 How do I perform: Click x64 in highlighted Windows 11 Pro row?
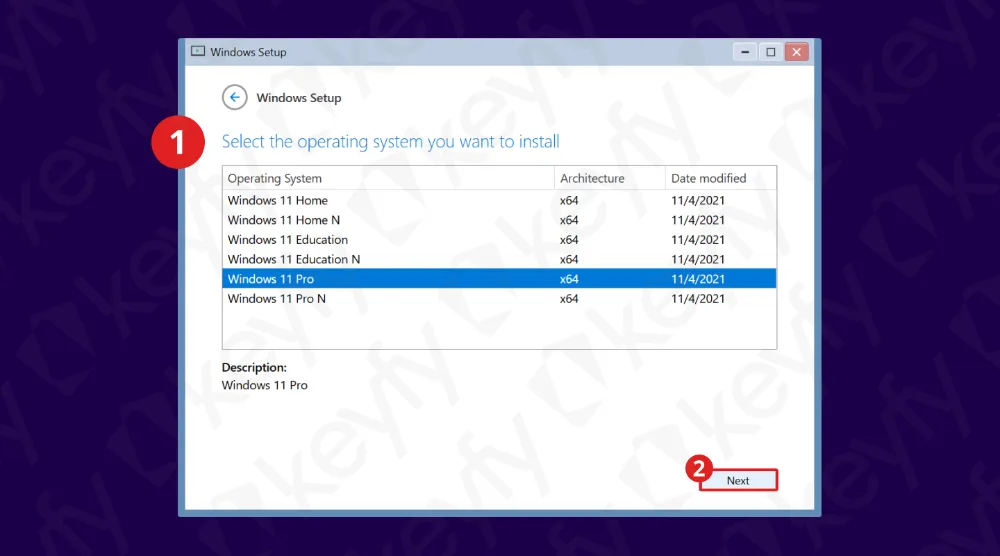569,279
